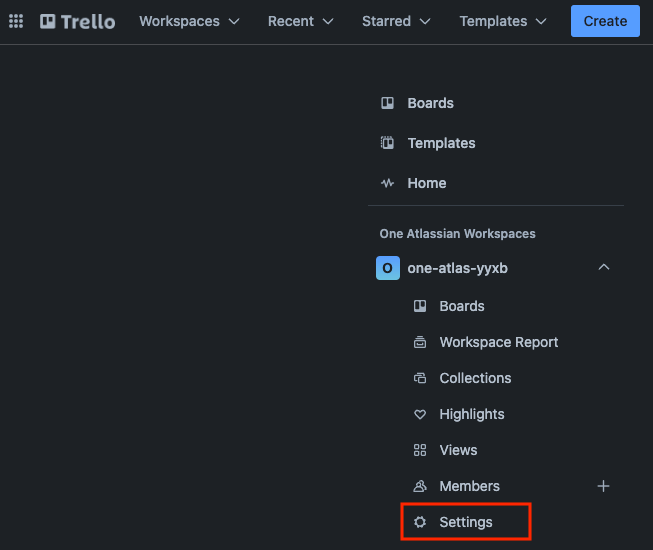This screenshot has height=550, width=653.
Task: Click the blue Create button
Action: (605, 21)
